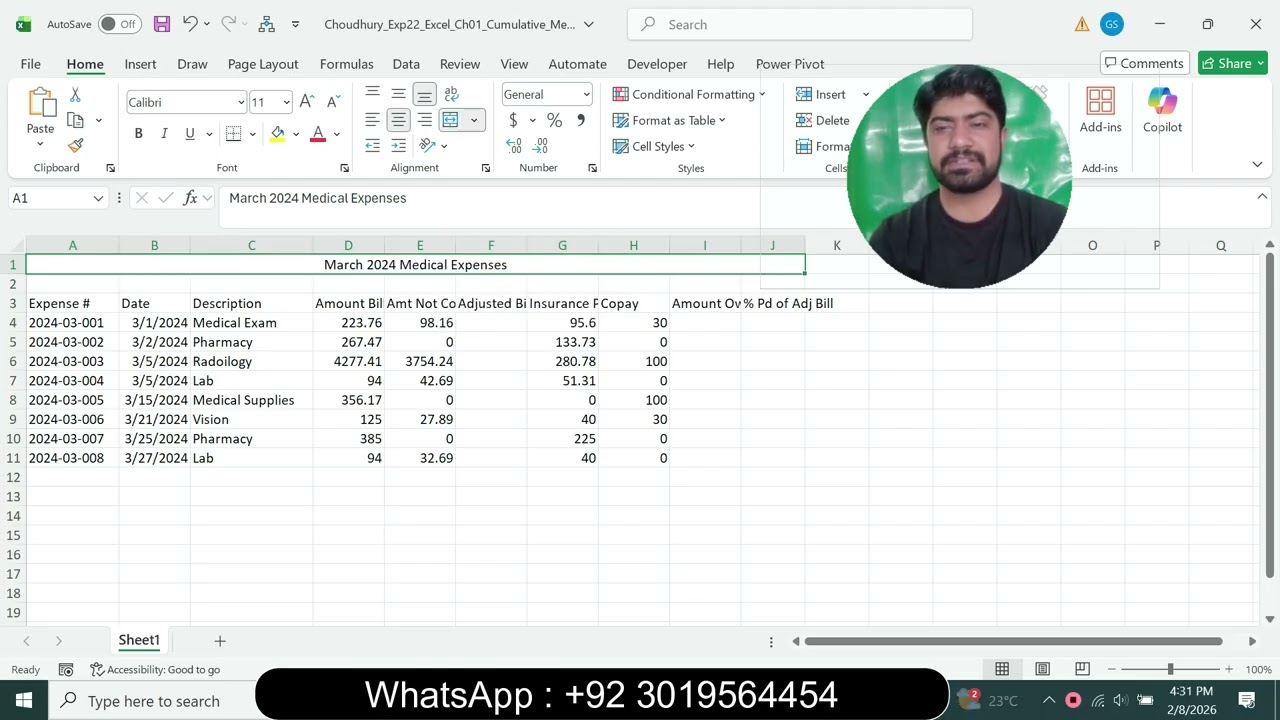
Task: Align text to the right
Action: pyautogui.click(x=425, y=120)
